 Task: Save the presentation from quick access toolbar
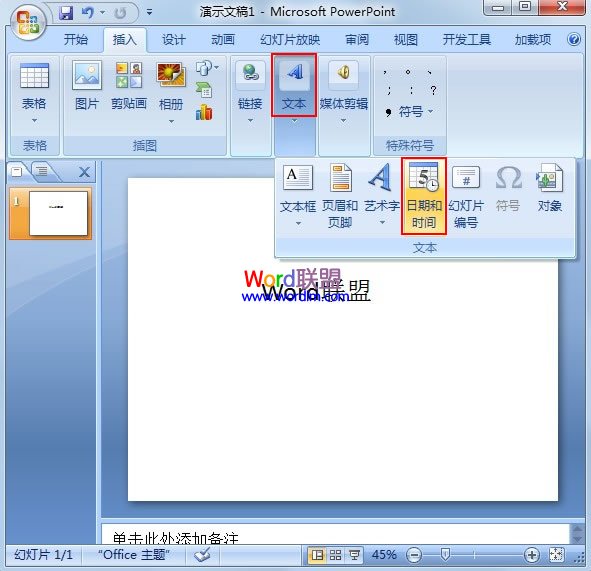pyautogui.click(x=66, y=13)
